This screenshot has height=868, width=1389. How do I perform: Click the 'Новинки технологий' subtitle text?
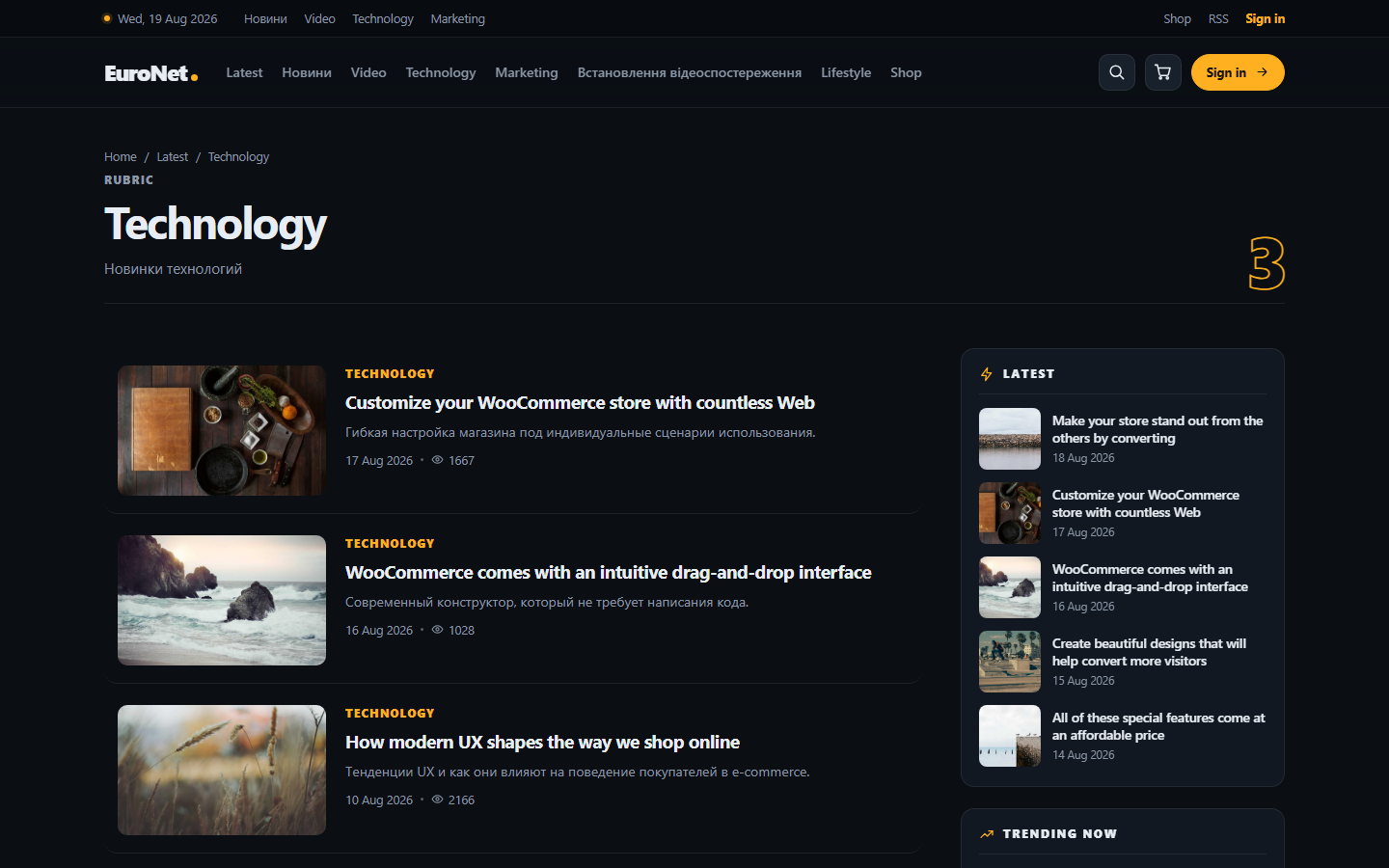(173, 269)
